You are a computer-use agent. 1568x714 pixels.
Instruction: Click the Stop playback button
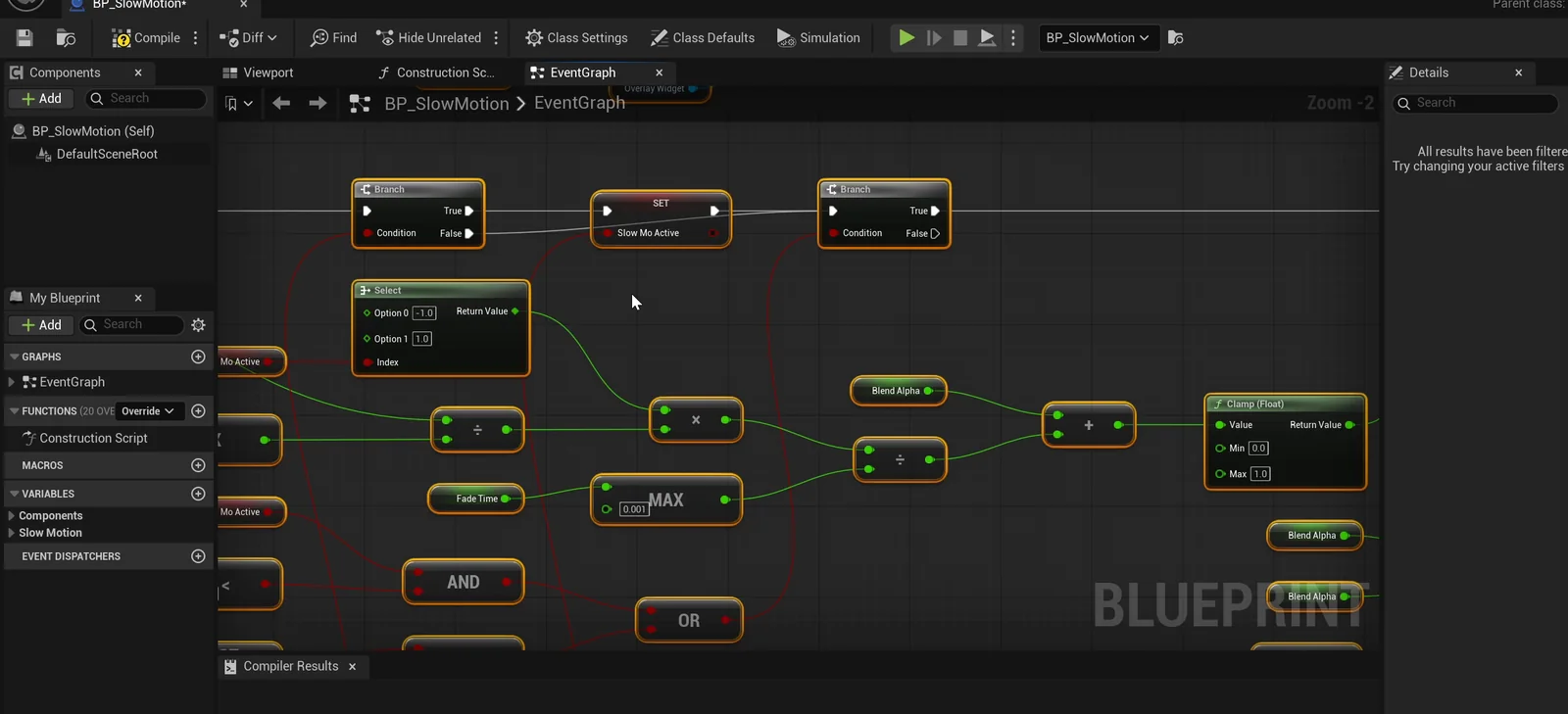(x=960, y=38)
